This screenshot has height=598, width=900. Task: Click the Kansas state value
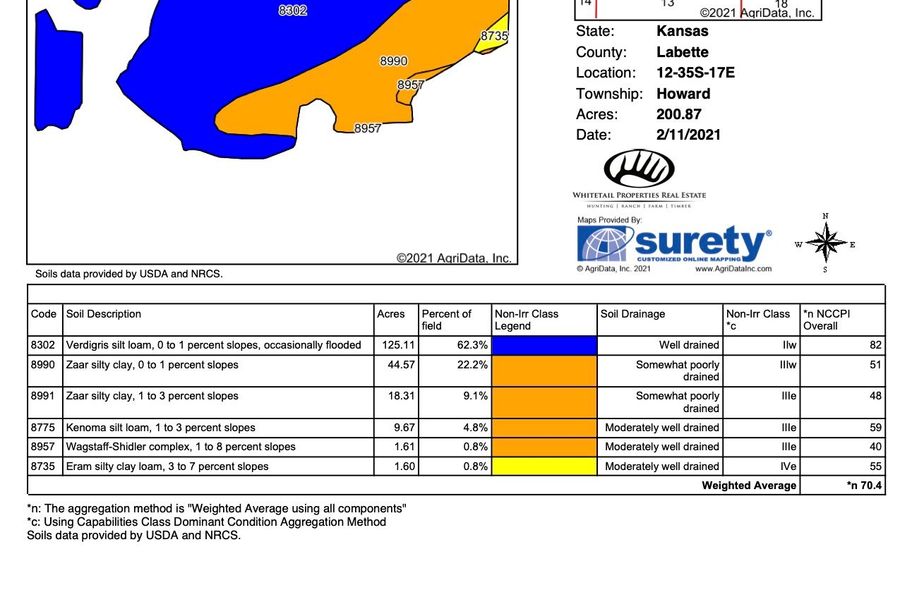pyautogui.click(x=682, y=31)
